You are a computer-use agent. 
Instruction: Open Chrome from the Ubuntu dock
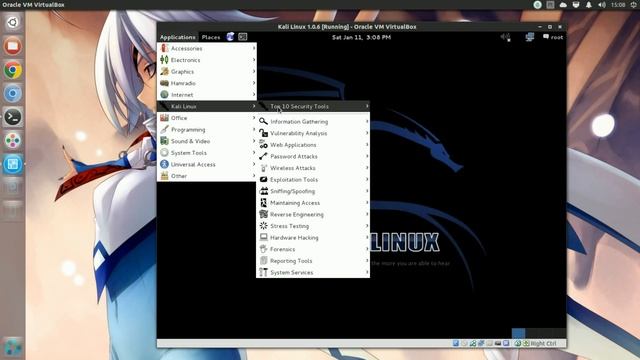(13, 70)
